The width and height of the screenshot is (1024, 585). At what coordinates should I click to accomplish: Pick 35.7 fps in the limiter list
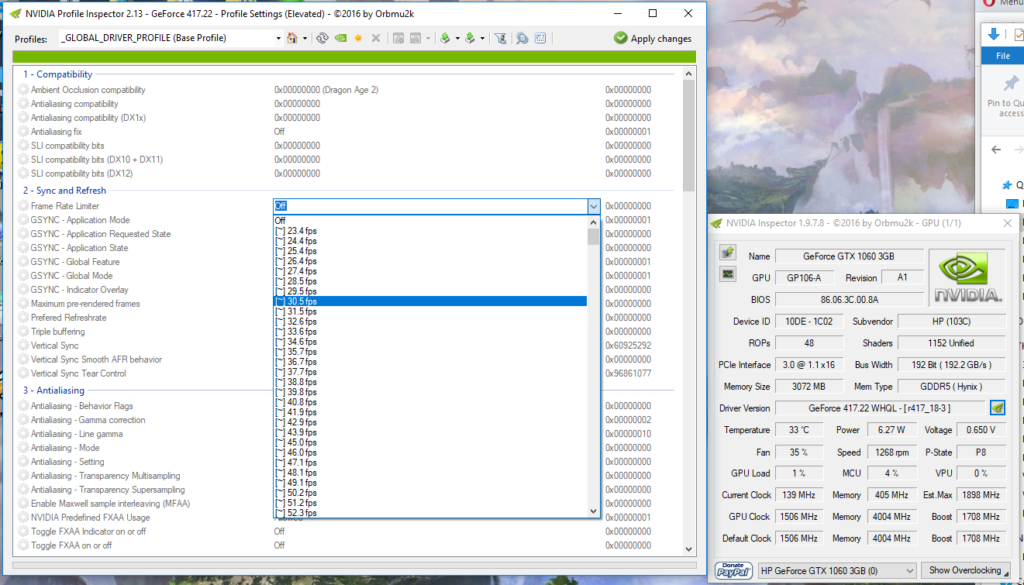click(430, 351)
